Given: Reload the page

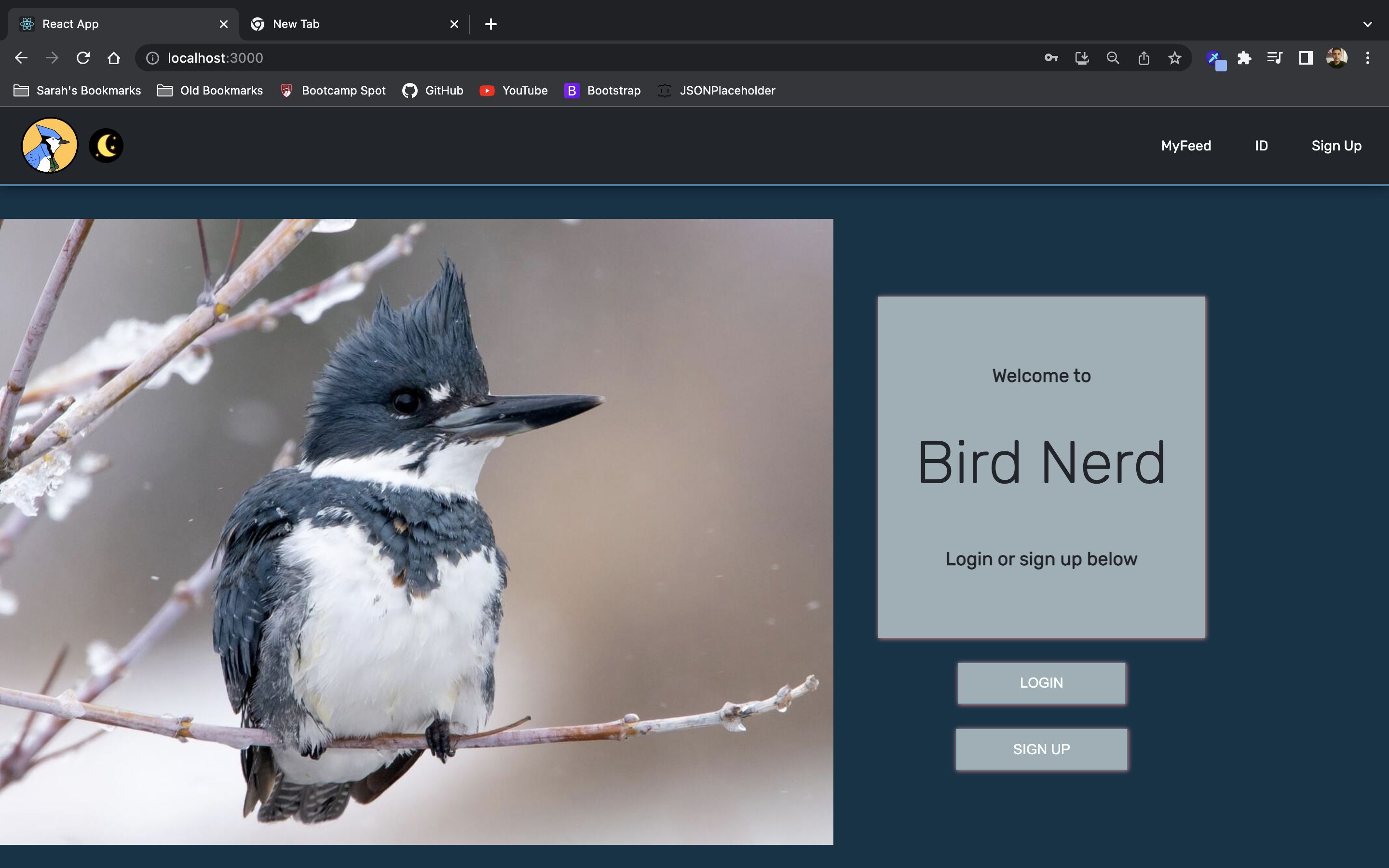Looking at the screenshot, I should [83, 58].
